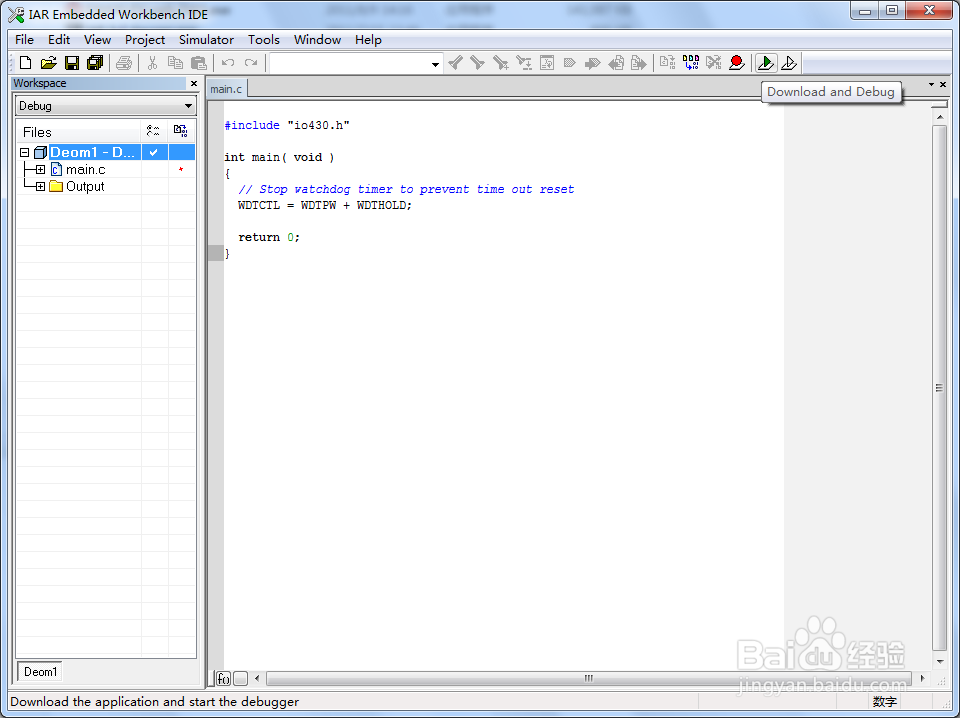Select the main.c editor tab
This screenshot has width=960, height=718.
(x=226, y=89)
